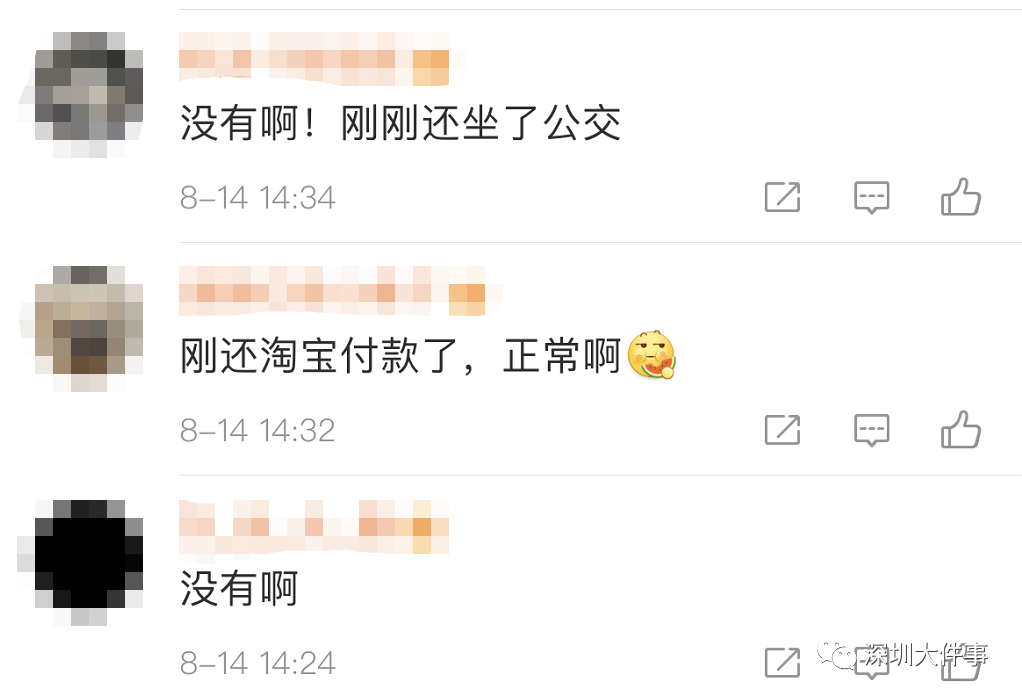This screenshot has height=700, width=1022.
Task: Open the black avatar of third commenter
Action: (x=89, y=562)
